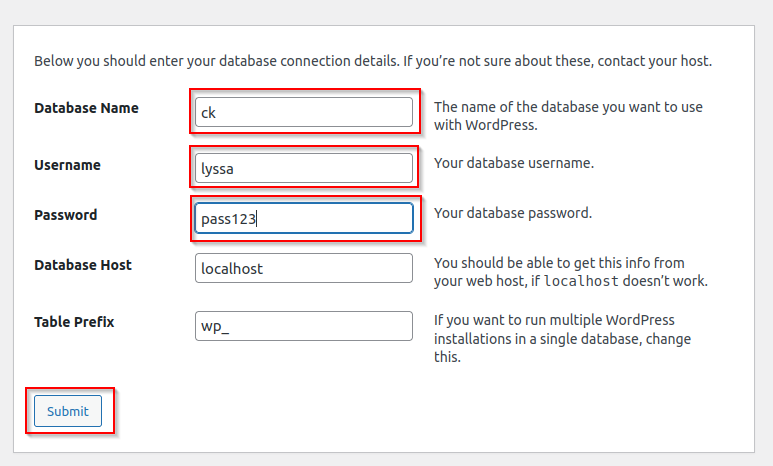The image size is (773, 466).
Task: Click the Database Host label
Action: coord(83,265)
